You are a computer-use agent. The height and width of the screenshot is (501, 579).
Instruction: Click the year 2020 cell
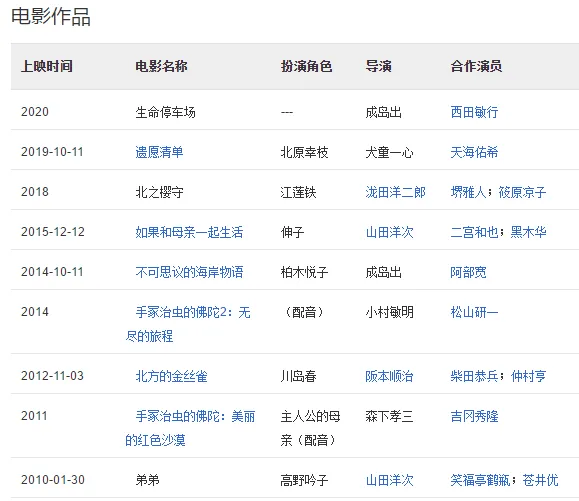(x=35, y=112)
